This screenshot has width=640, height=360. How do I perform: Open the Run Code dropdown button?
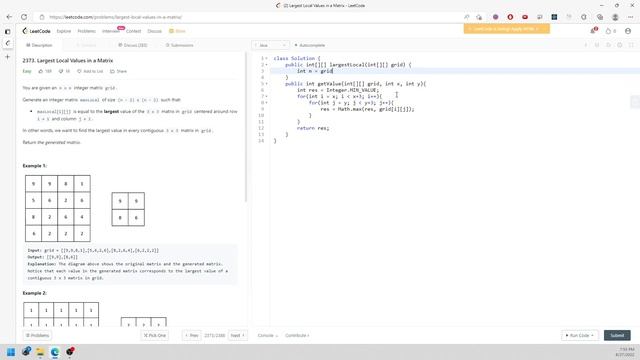[580, 336]
